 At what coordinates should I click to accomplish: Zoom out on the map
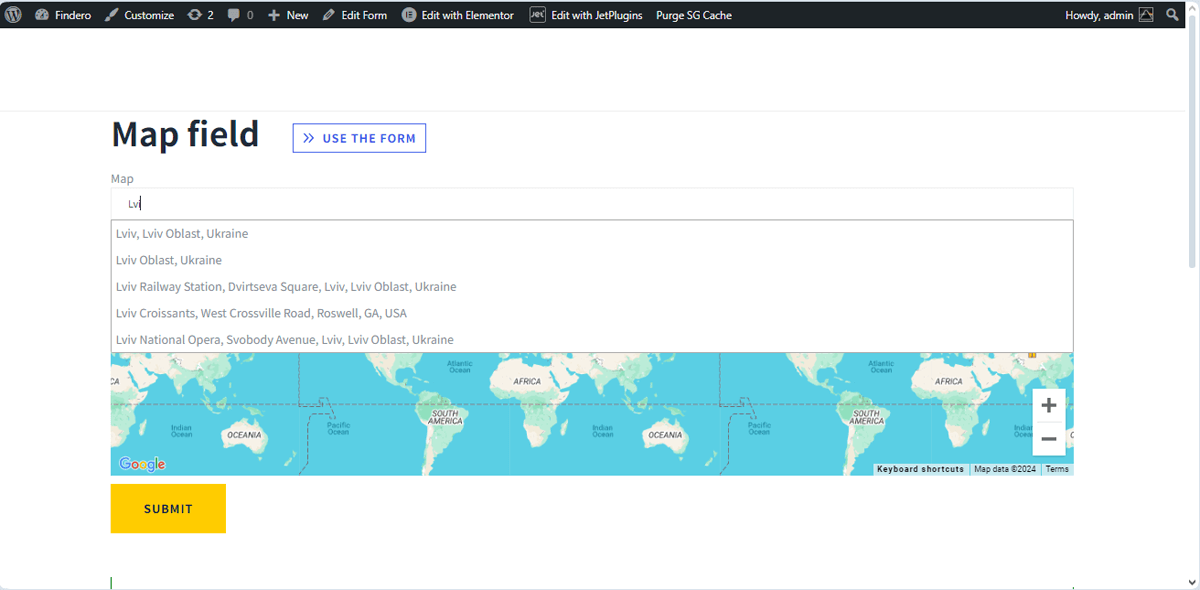point(1048,439)
